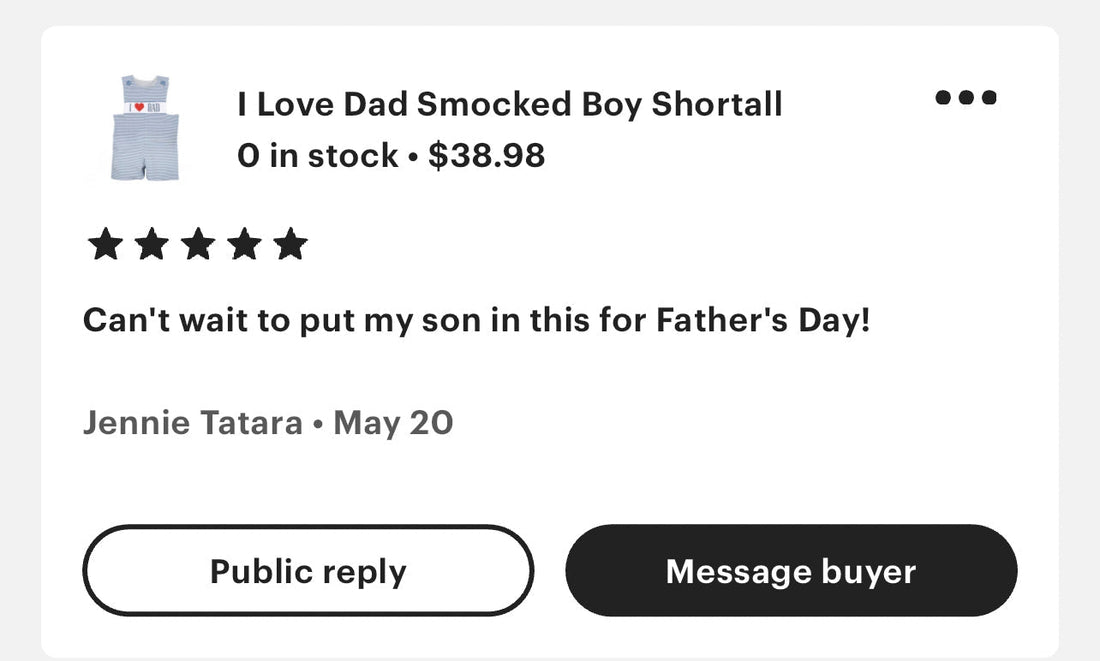Open the blue striped shortall product thumbnail
The width and height of the screenshot is (1100, 661).
click(x=145, y=128)
